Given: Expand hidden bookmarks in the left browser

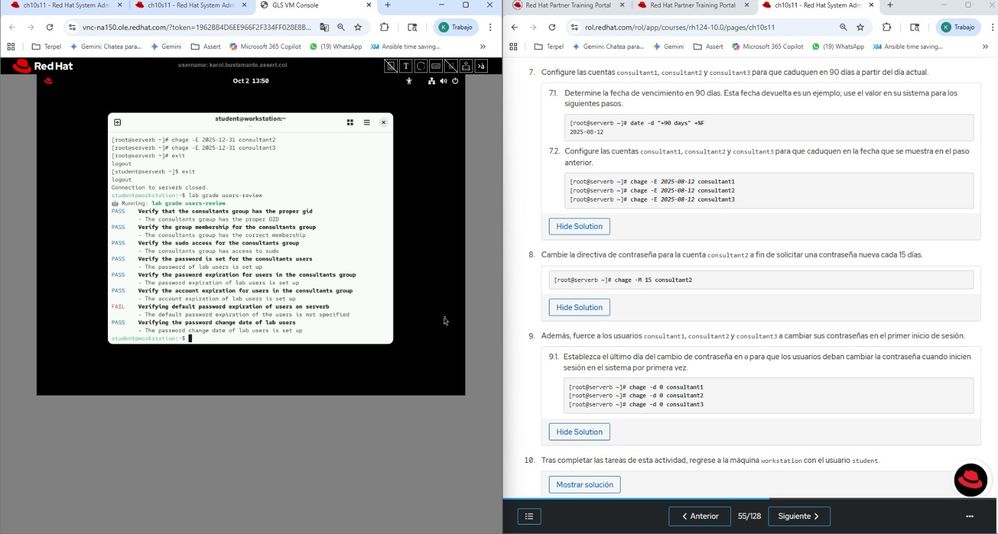Looking at the screenshot, I should [483, 46].
